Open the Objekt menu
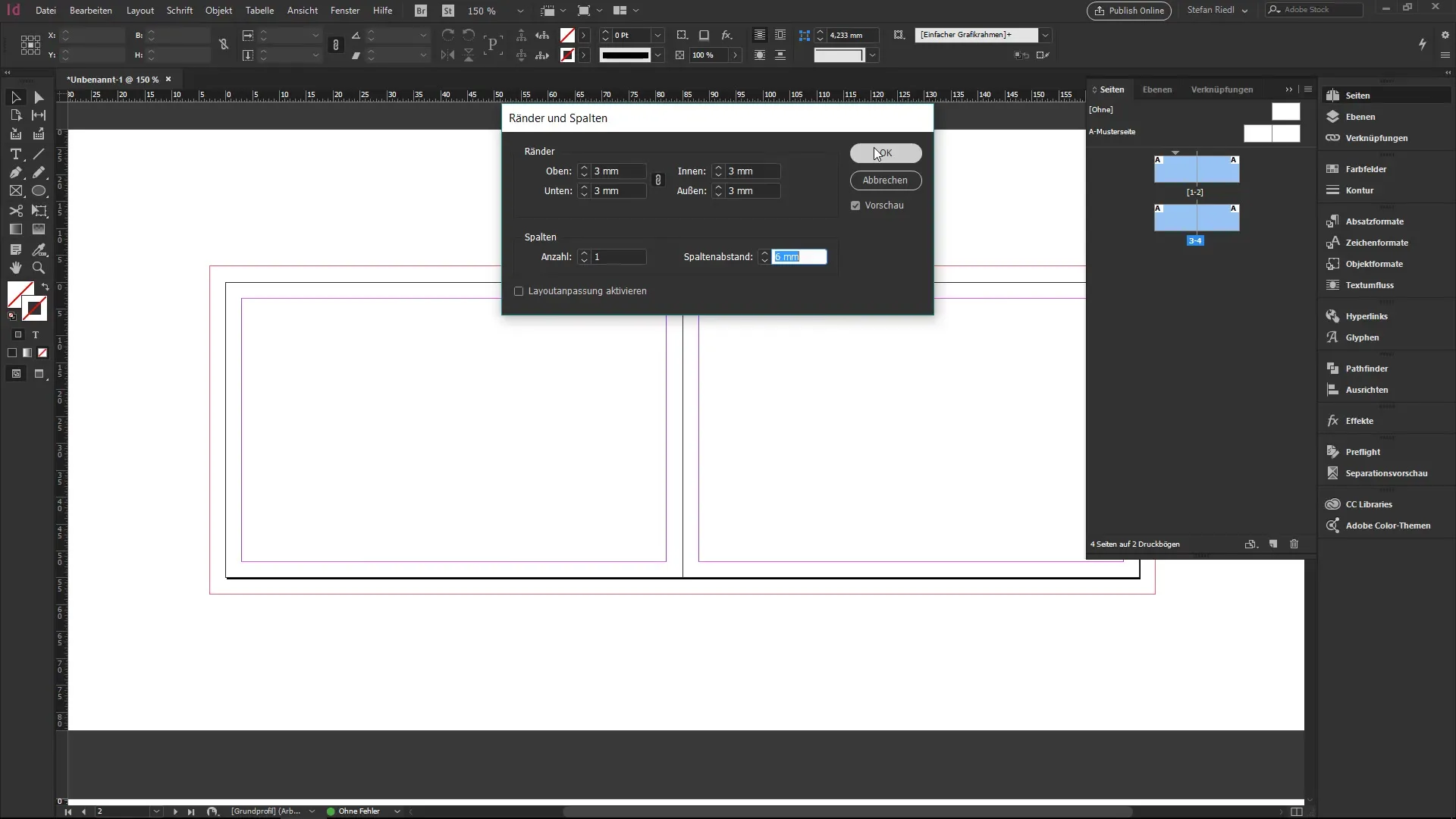The height and width of the screenshot is (819, 1456). click(x=218, y=11)
